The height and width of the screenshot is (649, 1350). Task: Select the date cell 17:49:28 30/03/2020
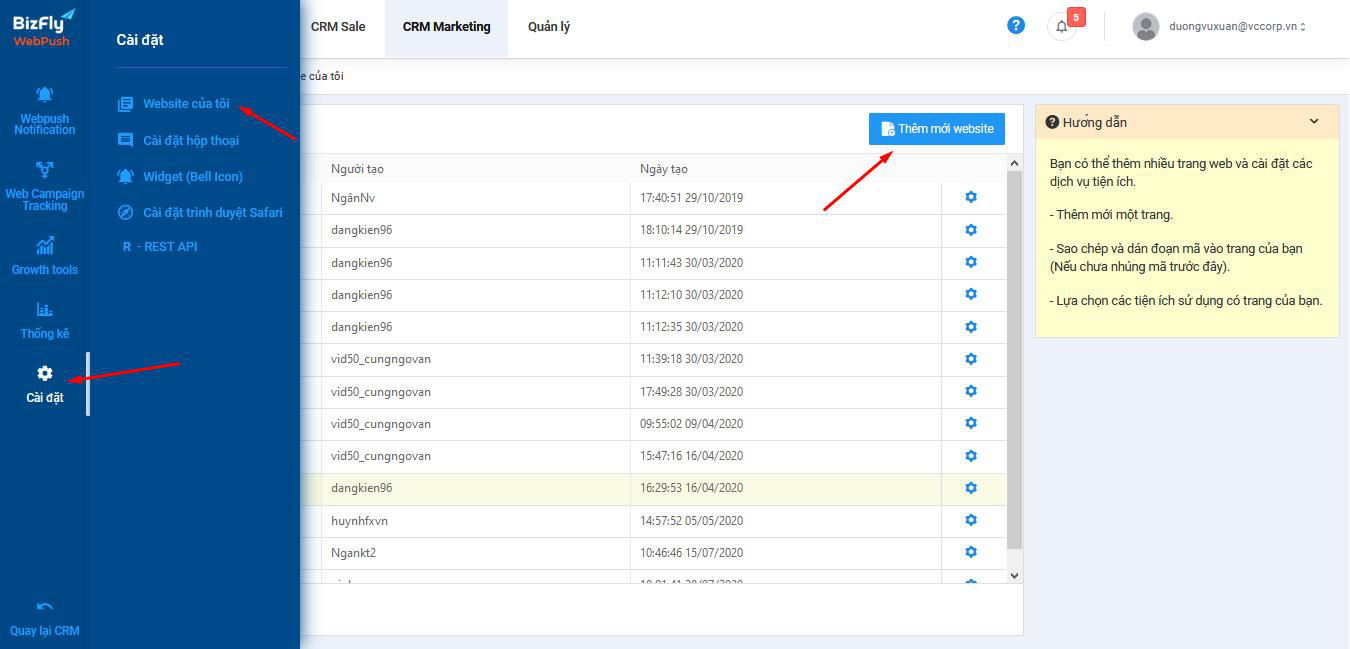(786, 392)
